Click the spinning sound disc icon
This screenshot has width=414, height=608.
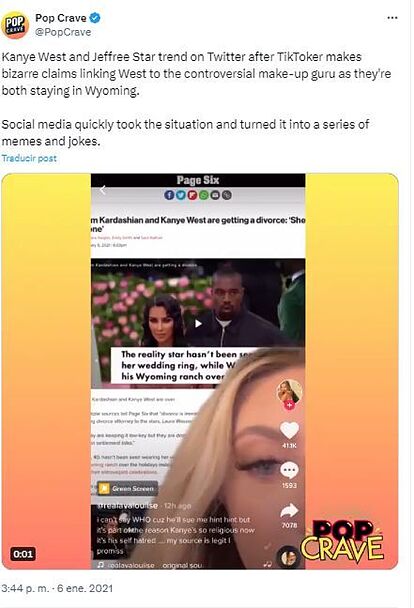tap(288, 558)
